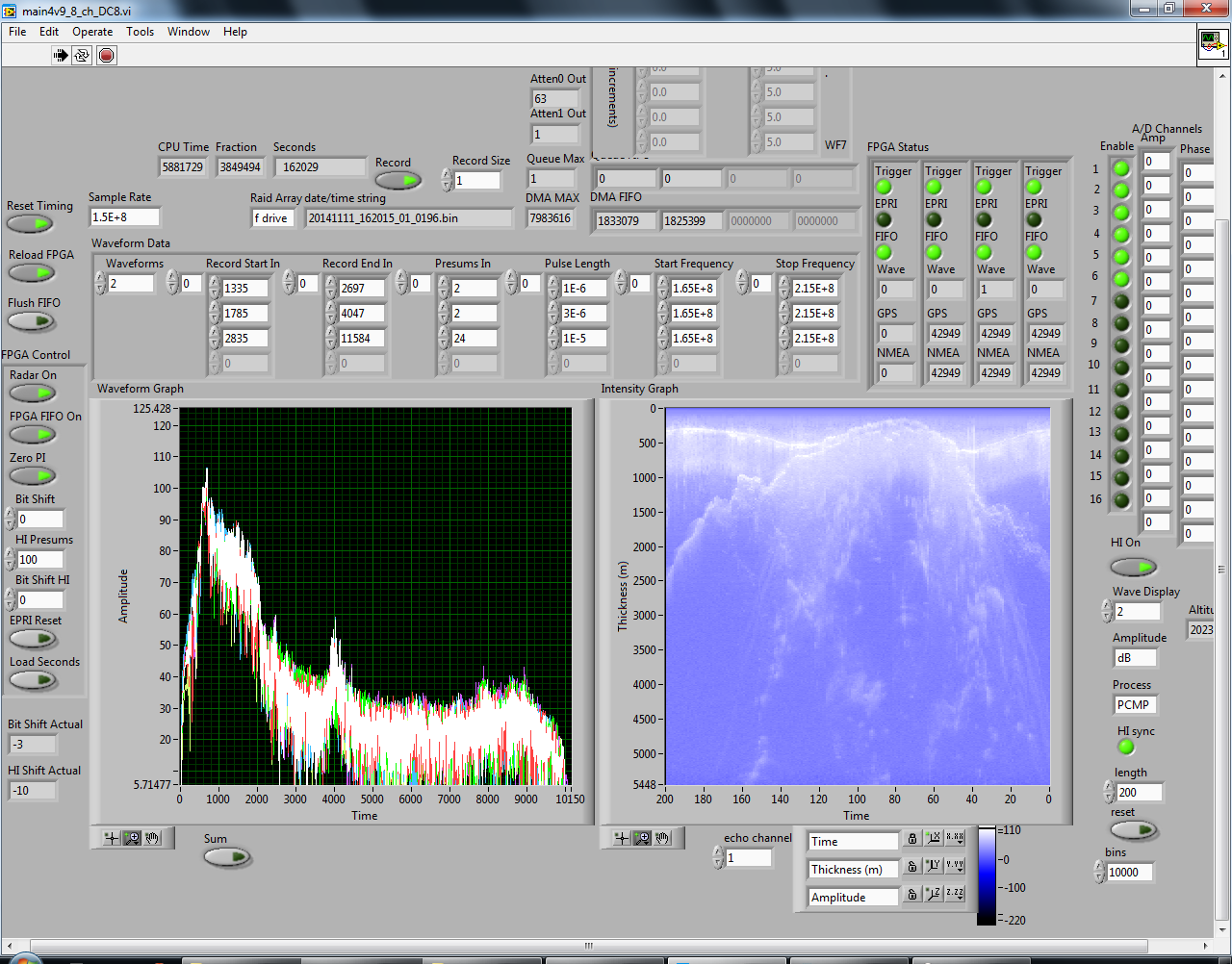1232x964 pixels.
Task: Open the Time axis format x.xx dropdown
Action: (x=955, y=839)
